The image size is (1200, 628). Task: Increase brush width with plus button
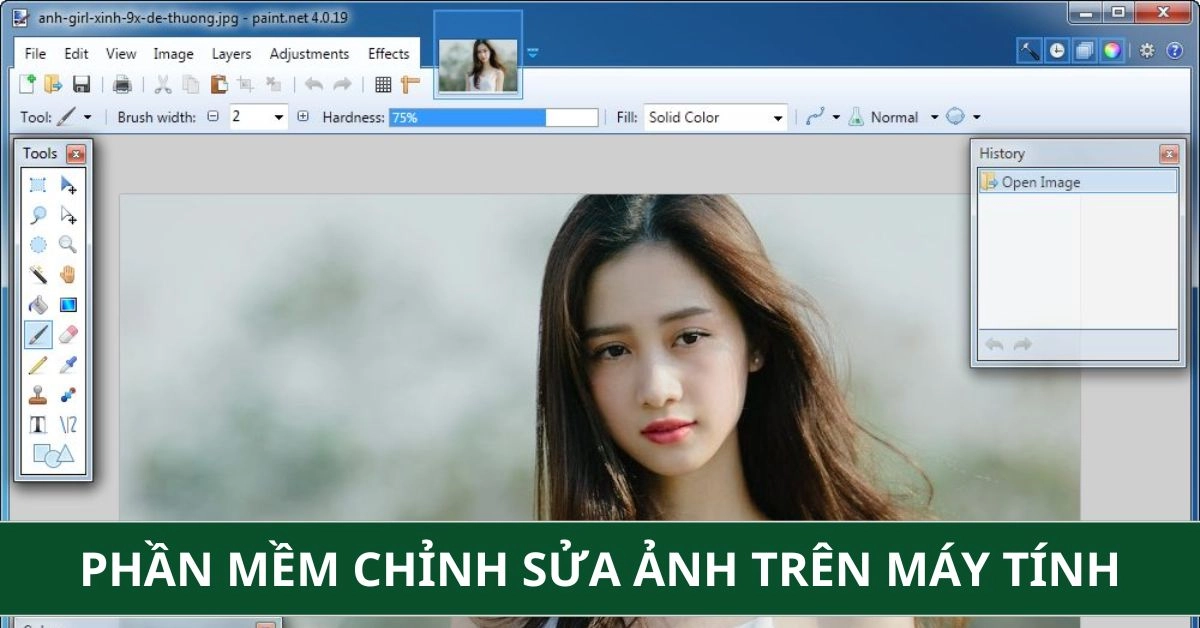coord(303,117)
